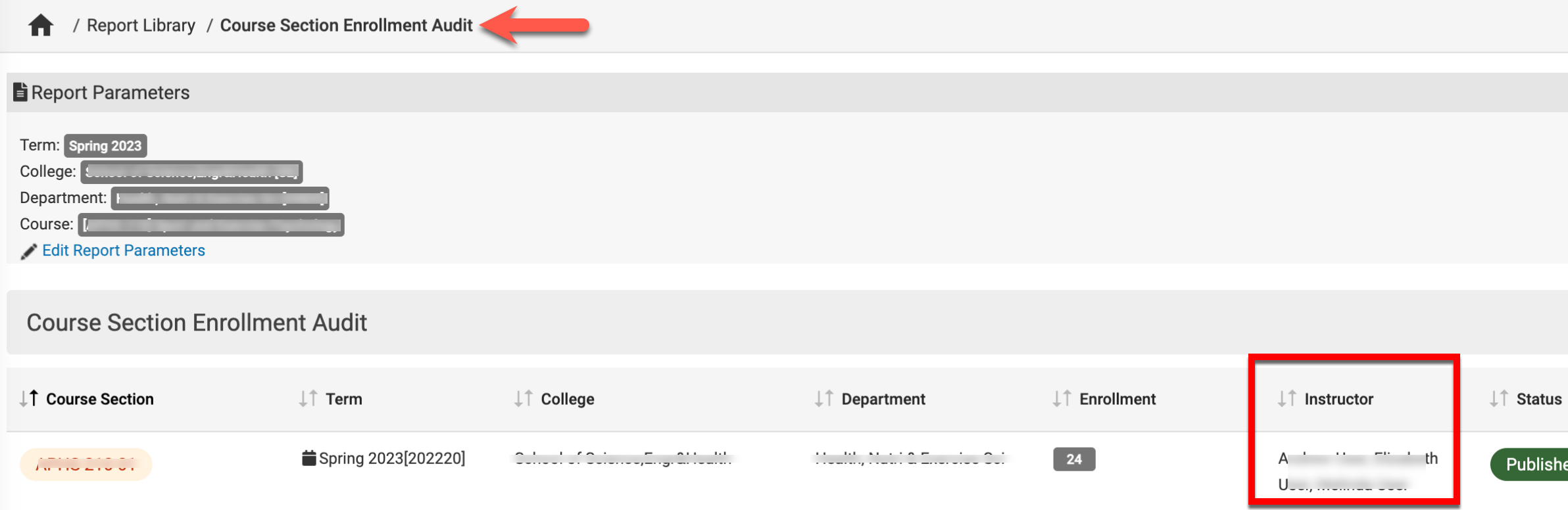Open Report Library breadcrumb link
Viewport: 1568px width, 510px height.
pyautogui.click(x=141, y=26)
